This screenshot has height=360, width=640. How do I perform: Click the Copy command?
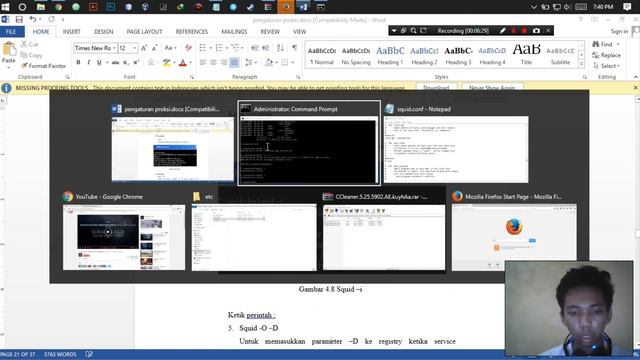click(x=31, y=55)
